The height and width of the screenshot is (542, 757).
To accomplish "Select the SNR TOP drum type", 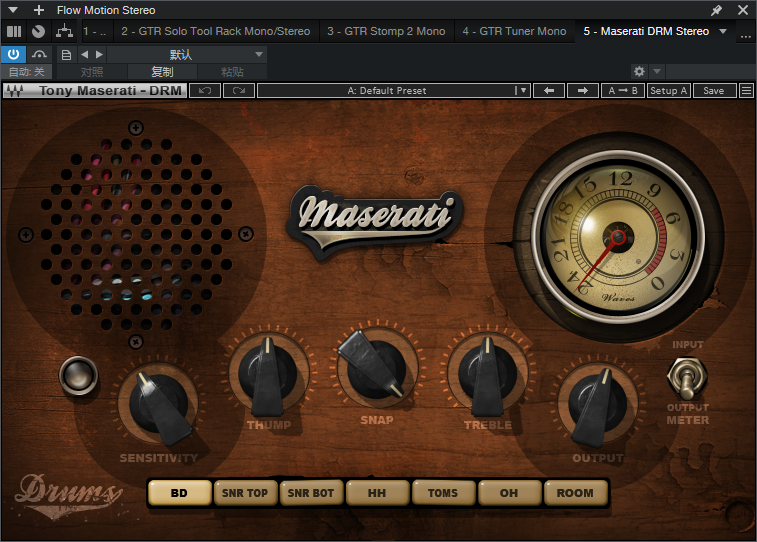I will [245, 493].
